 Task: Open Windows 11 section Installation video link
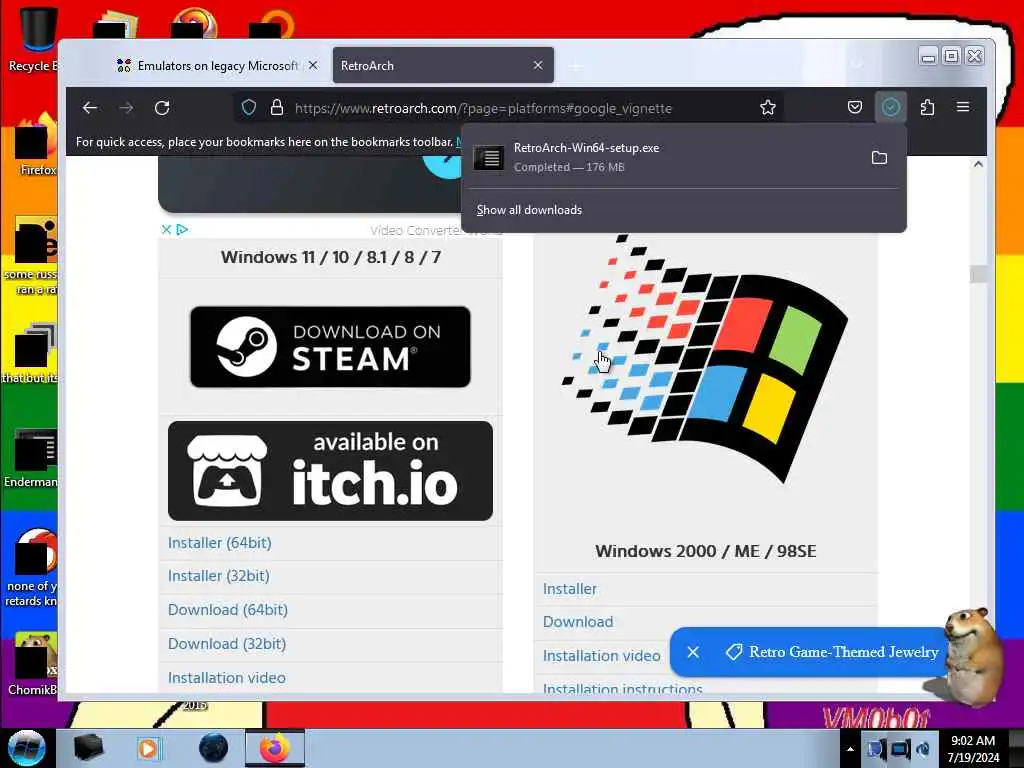click(227, 678)
